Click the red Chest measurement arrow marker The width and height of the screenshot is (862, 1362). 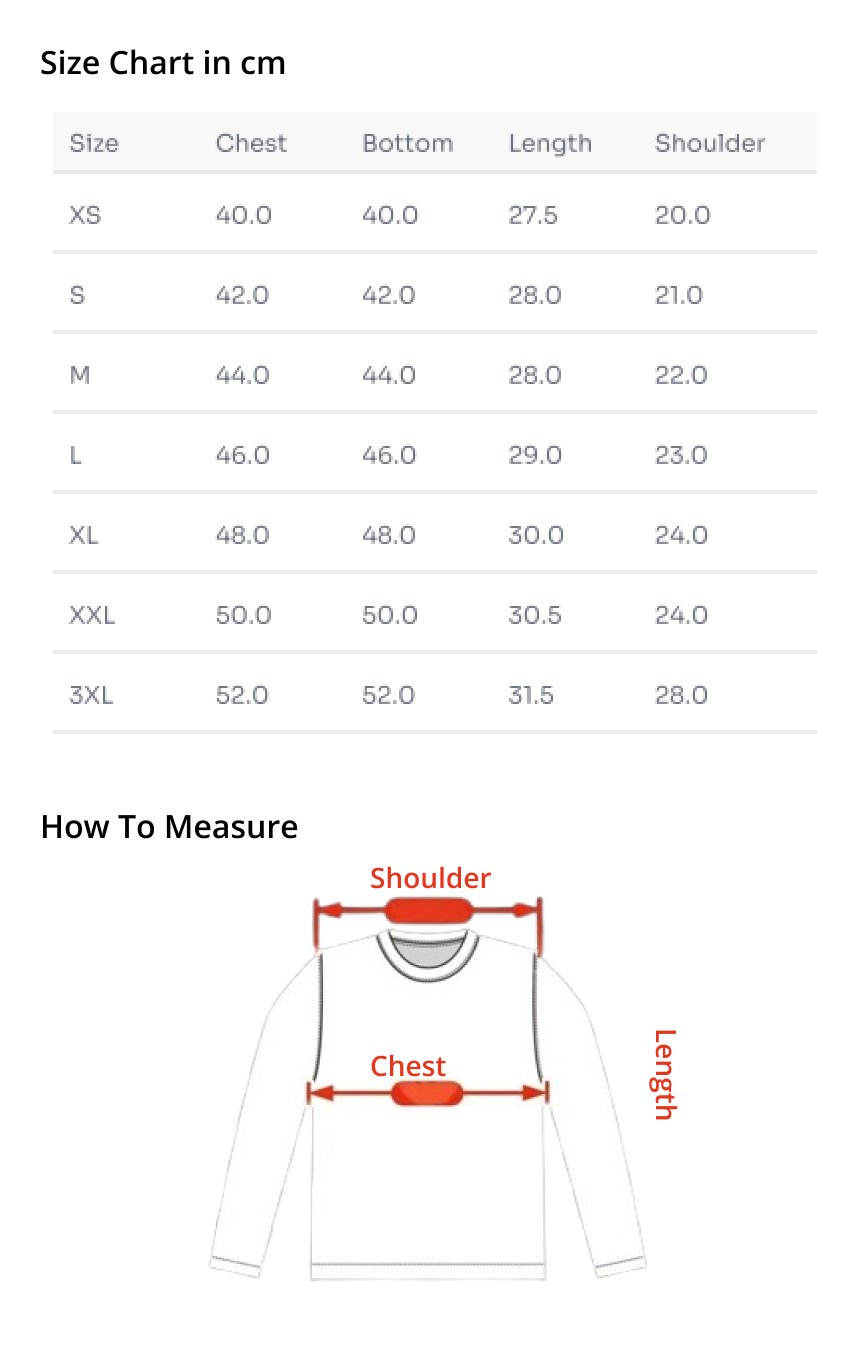coord(427,1093)
